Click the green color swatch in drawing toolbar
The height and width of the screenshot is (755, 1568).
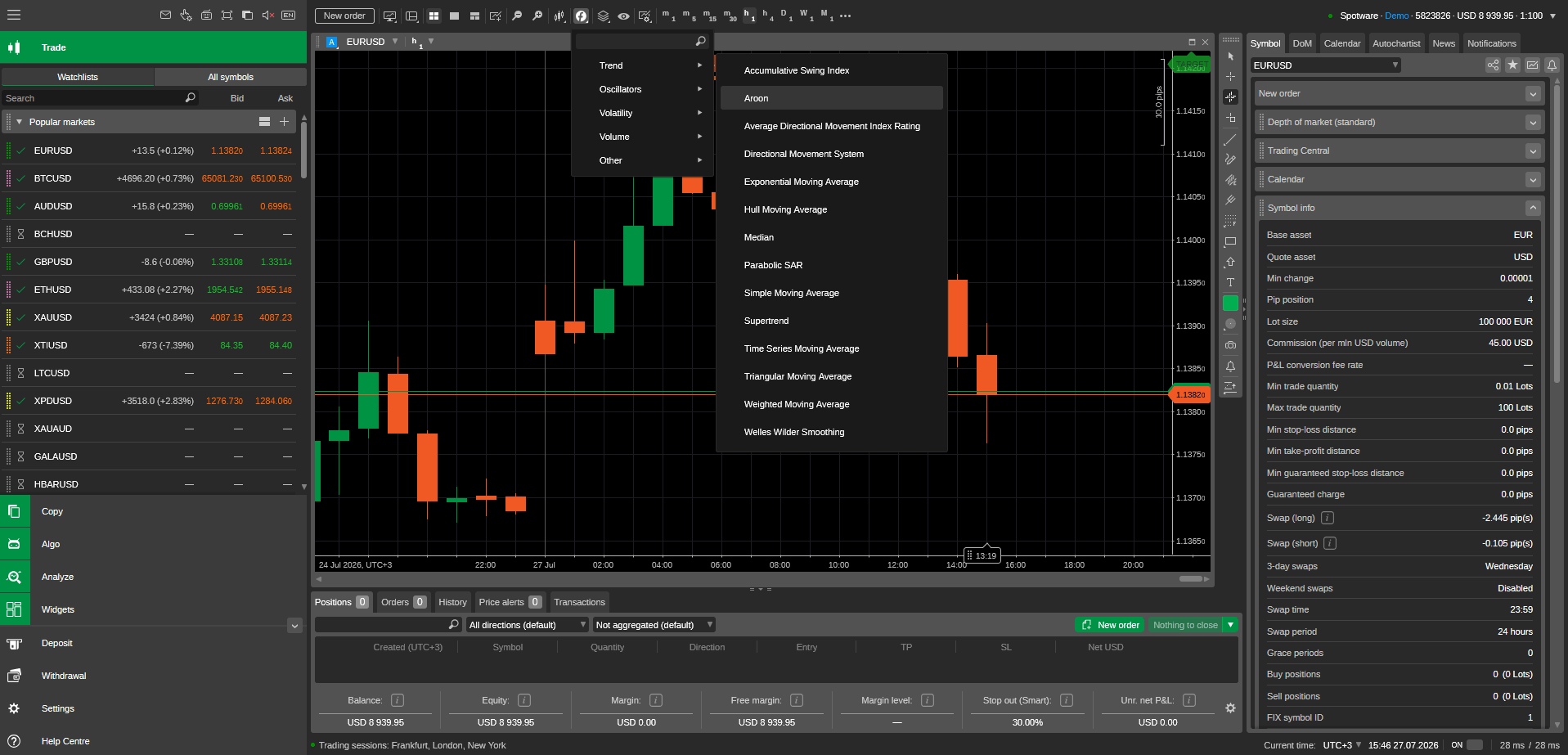1230,303
